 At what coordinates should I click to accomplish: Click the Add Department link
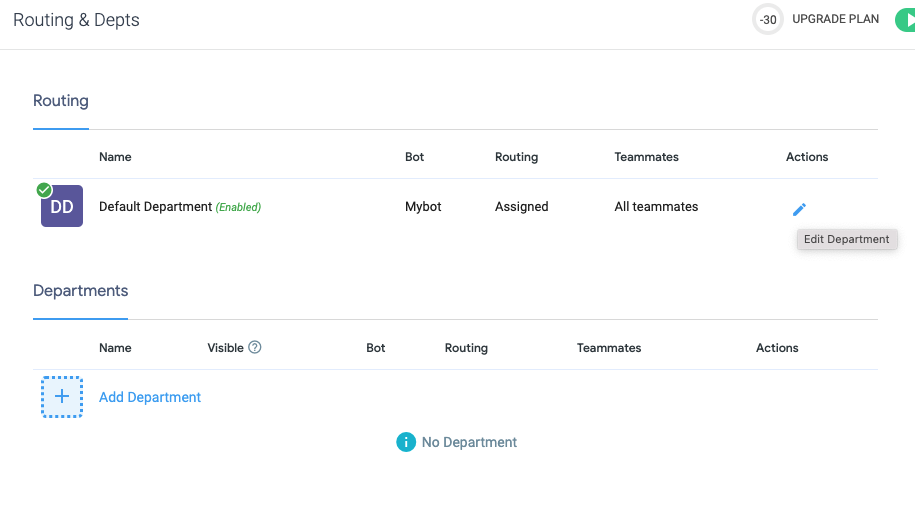(150, 397)
